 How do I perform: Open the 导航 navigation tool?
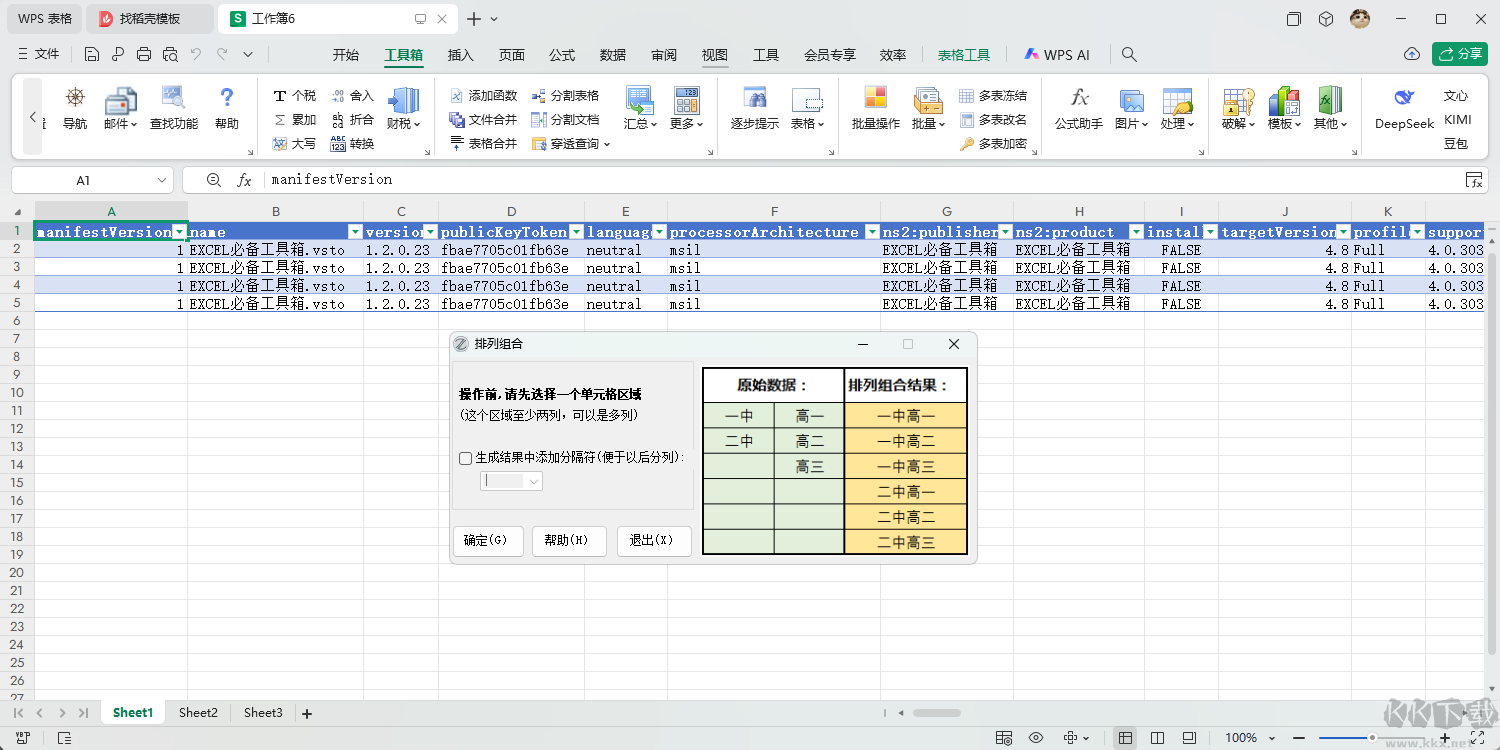(x=75, y=108)
